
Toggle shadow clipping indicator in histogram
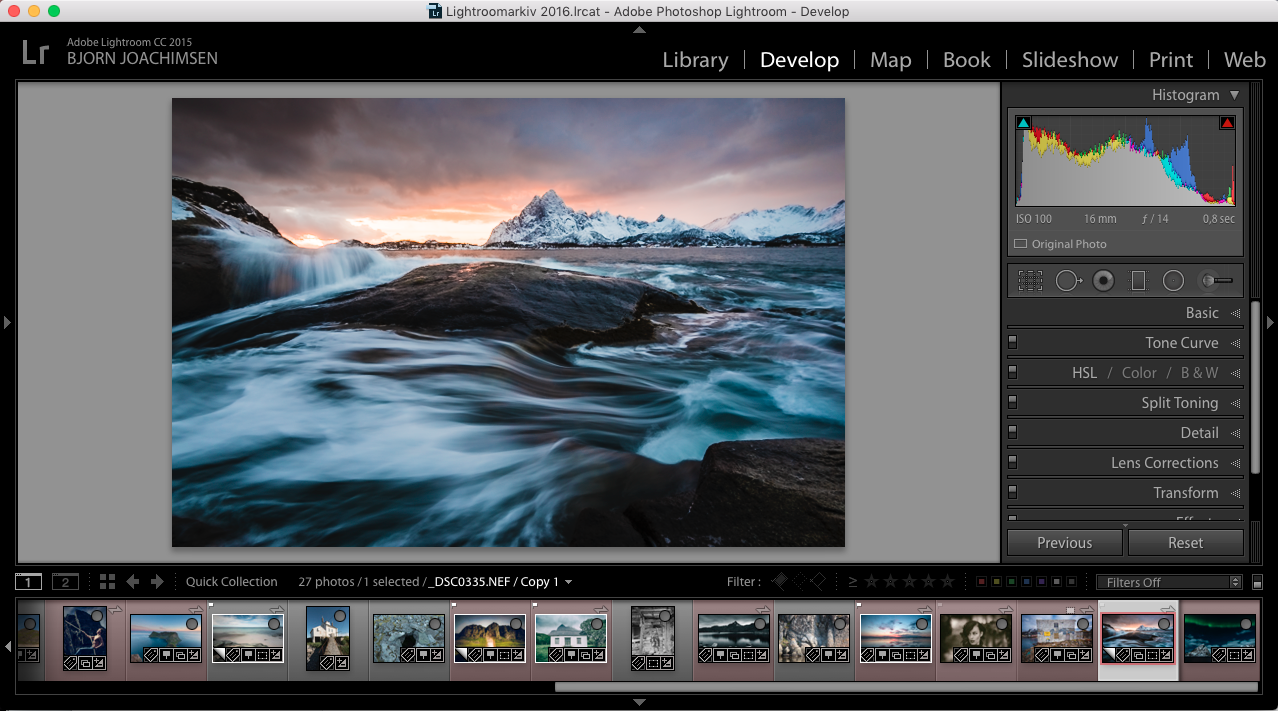tap(1023, 123)
